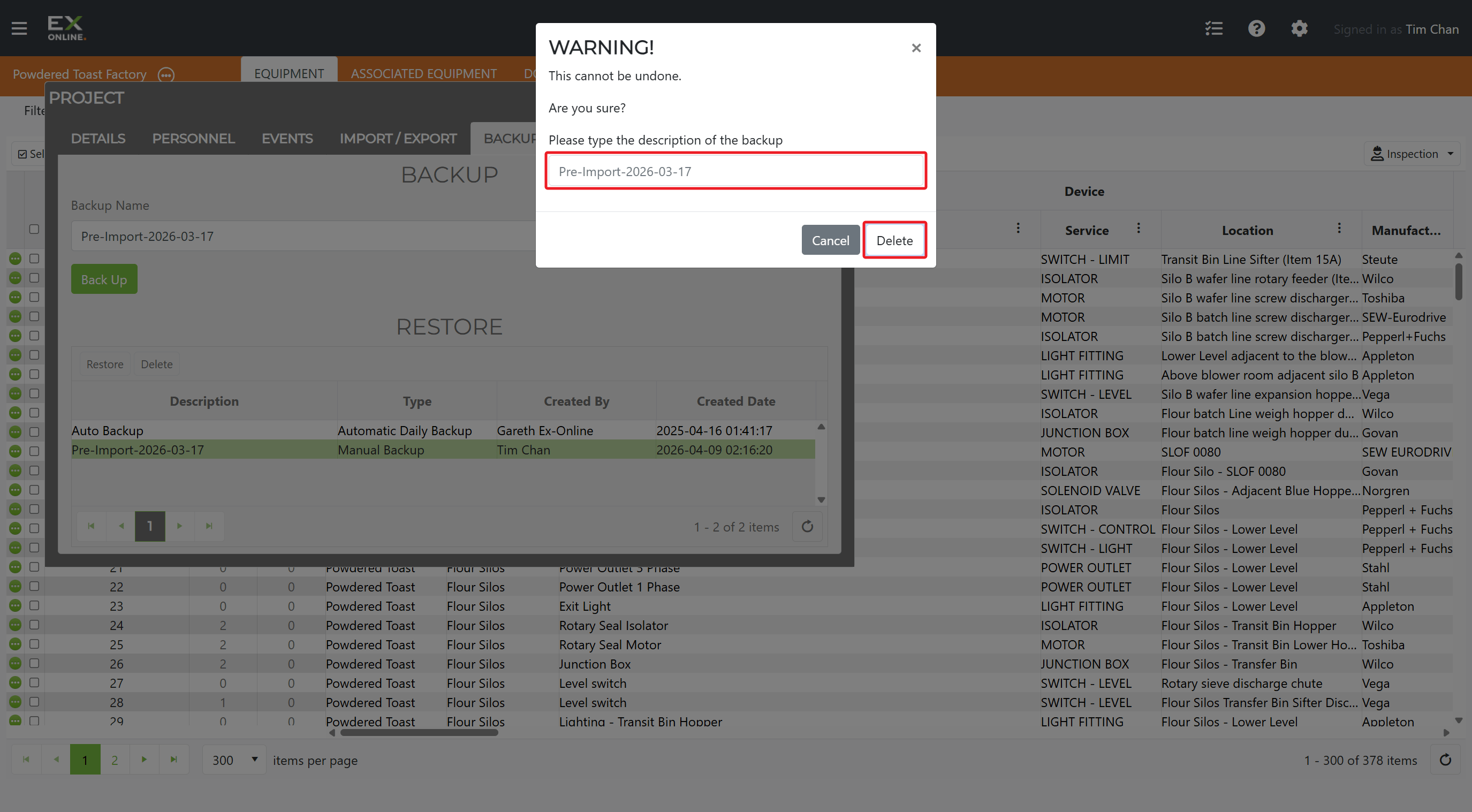Open column menu left of Service
1472x812 pixels.
[1018, 229]
